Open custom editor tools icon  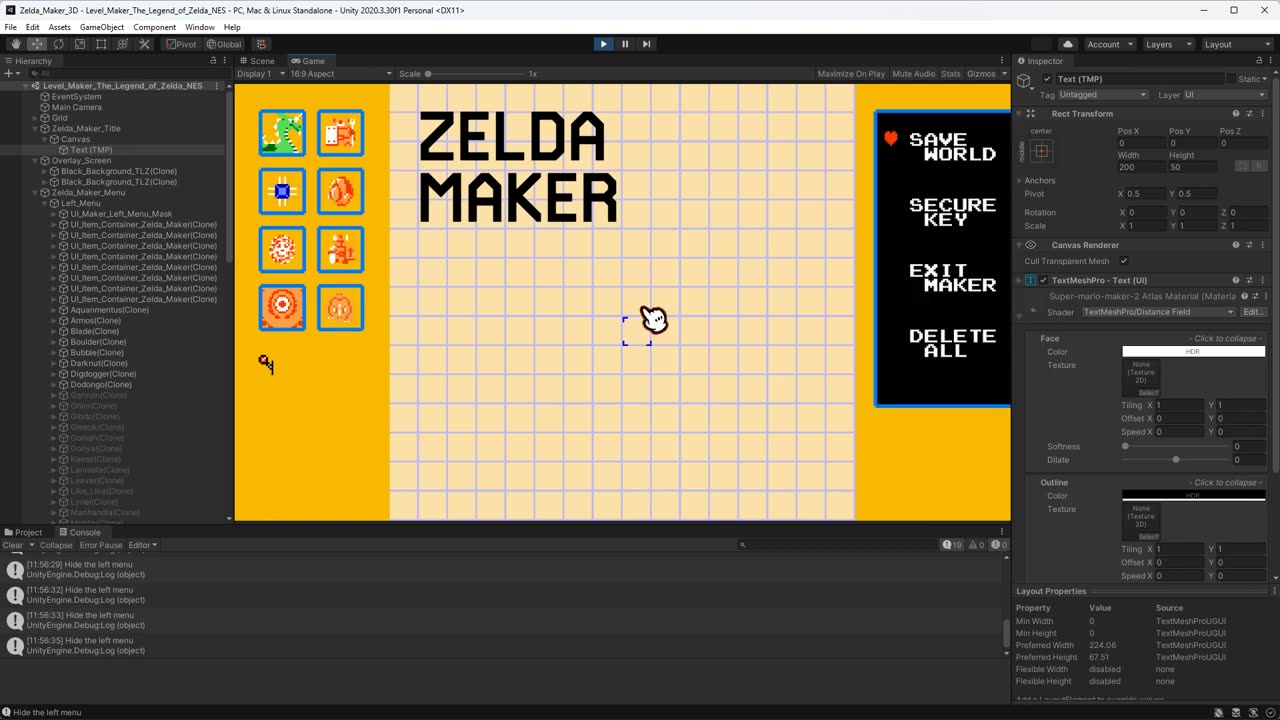click(x=144, y=44)
